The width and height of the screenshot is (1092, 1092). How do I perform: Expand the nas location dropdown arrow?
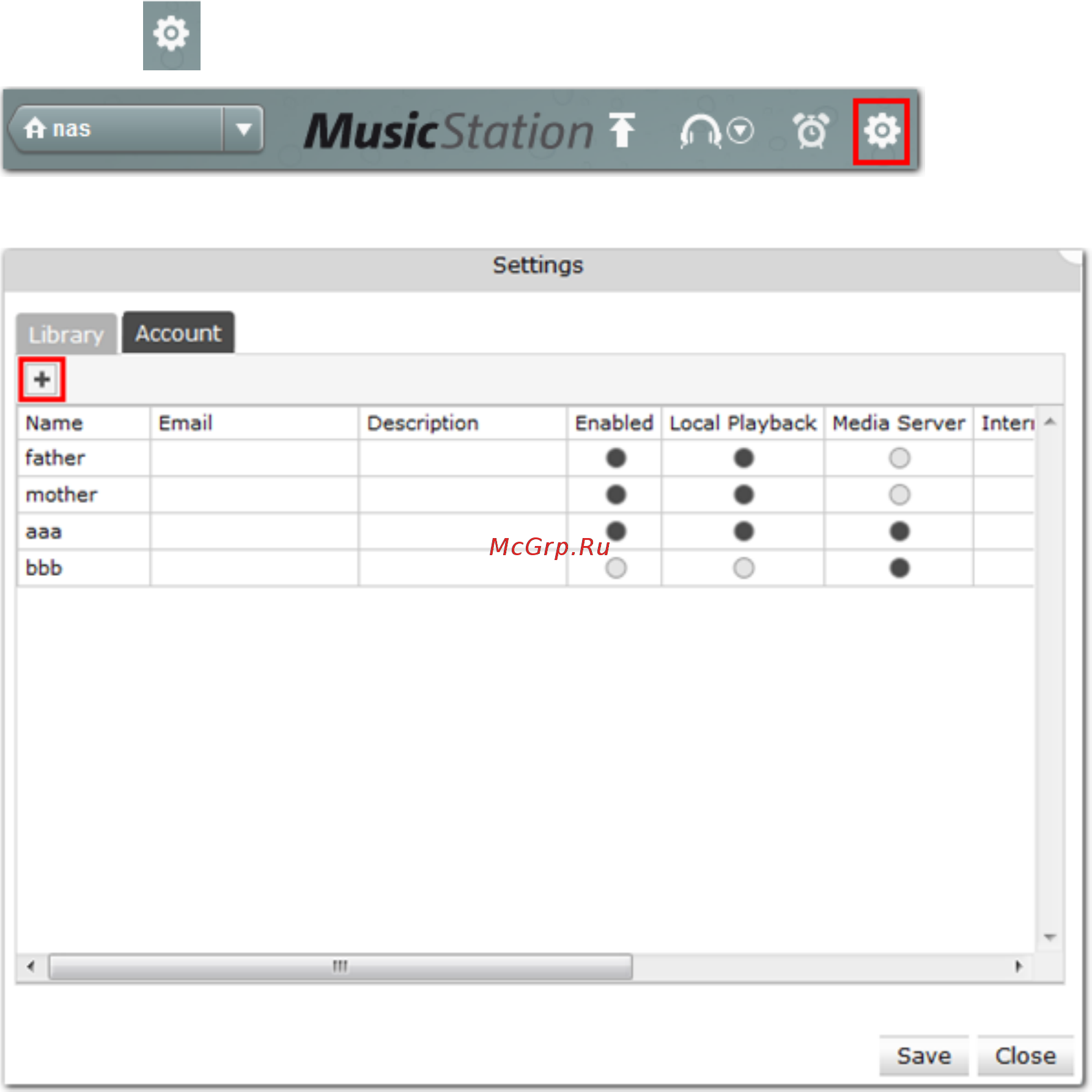244,129
